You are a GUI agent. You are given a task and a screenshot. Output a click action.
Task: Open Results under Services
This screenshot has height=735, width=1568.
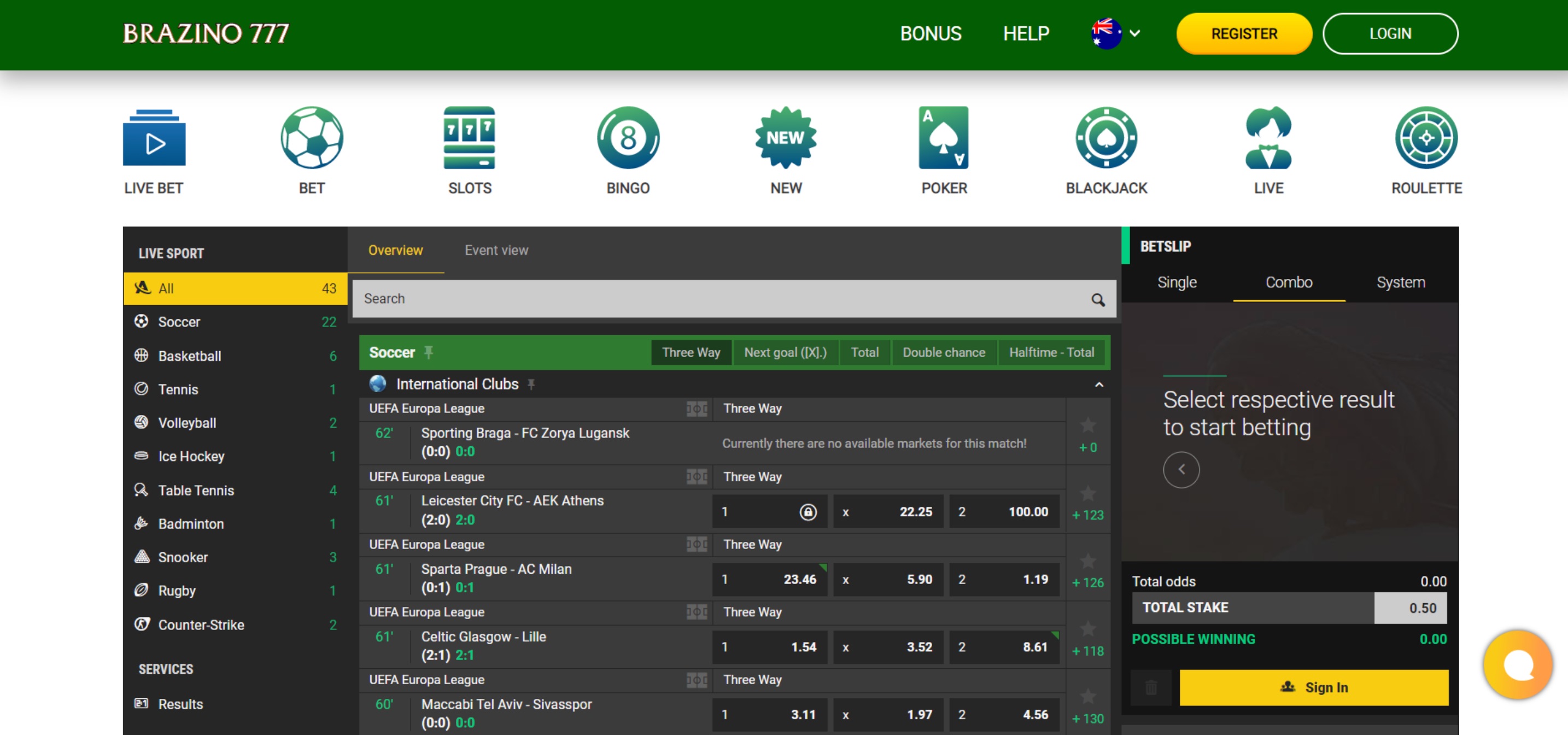(235, 704)
